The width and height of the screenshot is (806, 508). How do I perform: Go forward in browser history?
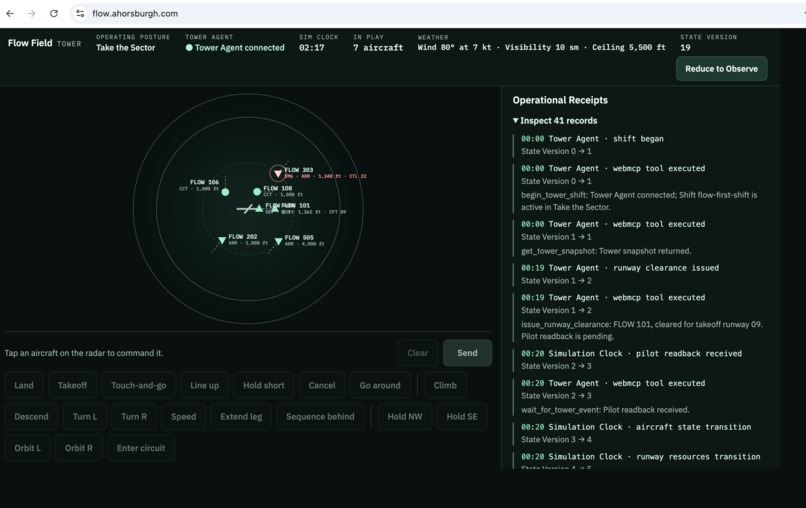[x=32, y=13]
